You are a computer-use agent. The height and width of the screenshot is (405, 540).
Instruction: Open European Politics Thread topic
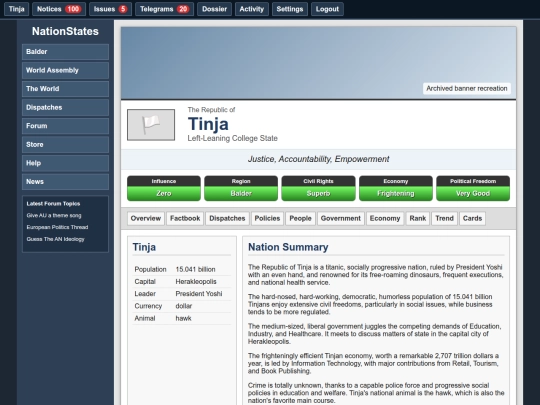coord(57,227)
